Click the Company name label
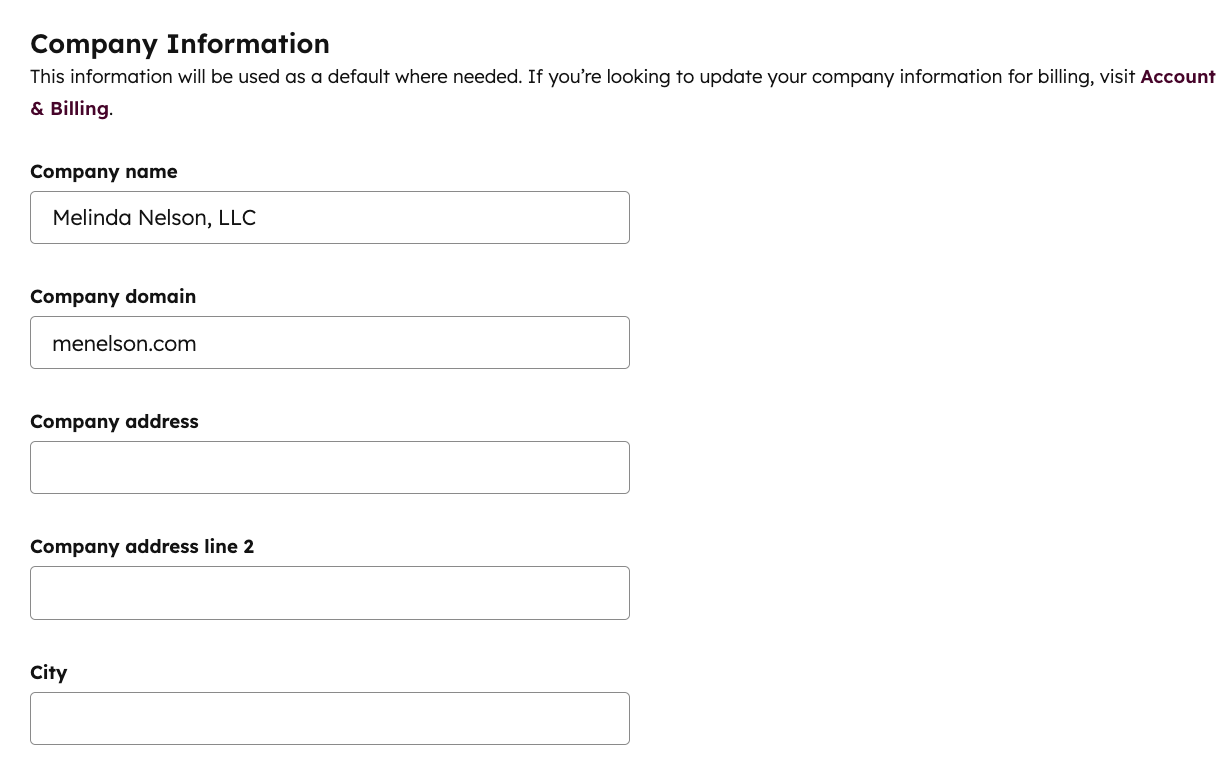Image resolution: width=1226 pixels, height=776 pixels. point(104,171)
